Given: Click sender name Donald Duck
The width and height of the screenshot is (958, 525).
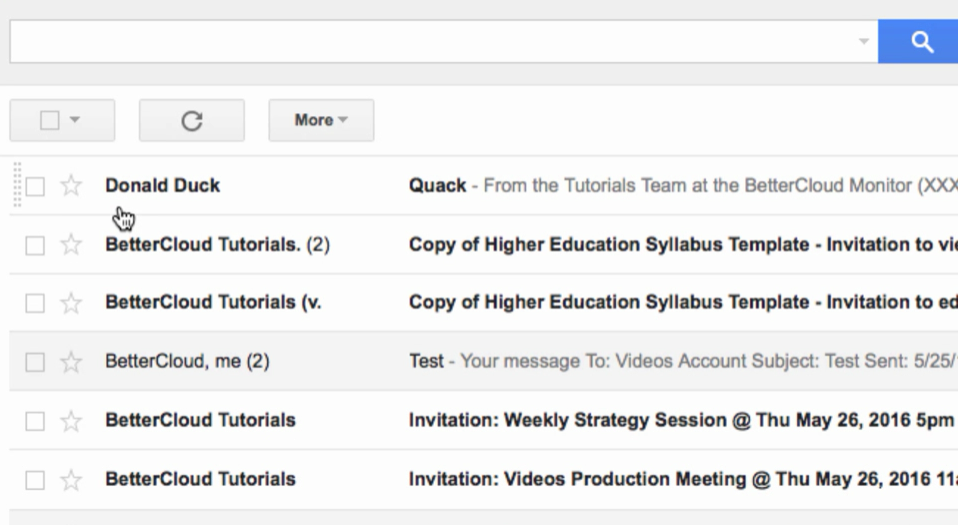Looking at the screenshot, I should 163,185.
